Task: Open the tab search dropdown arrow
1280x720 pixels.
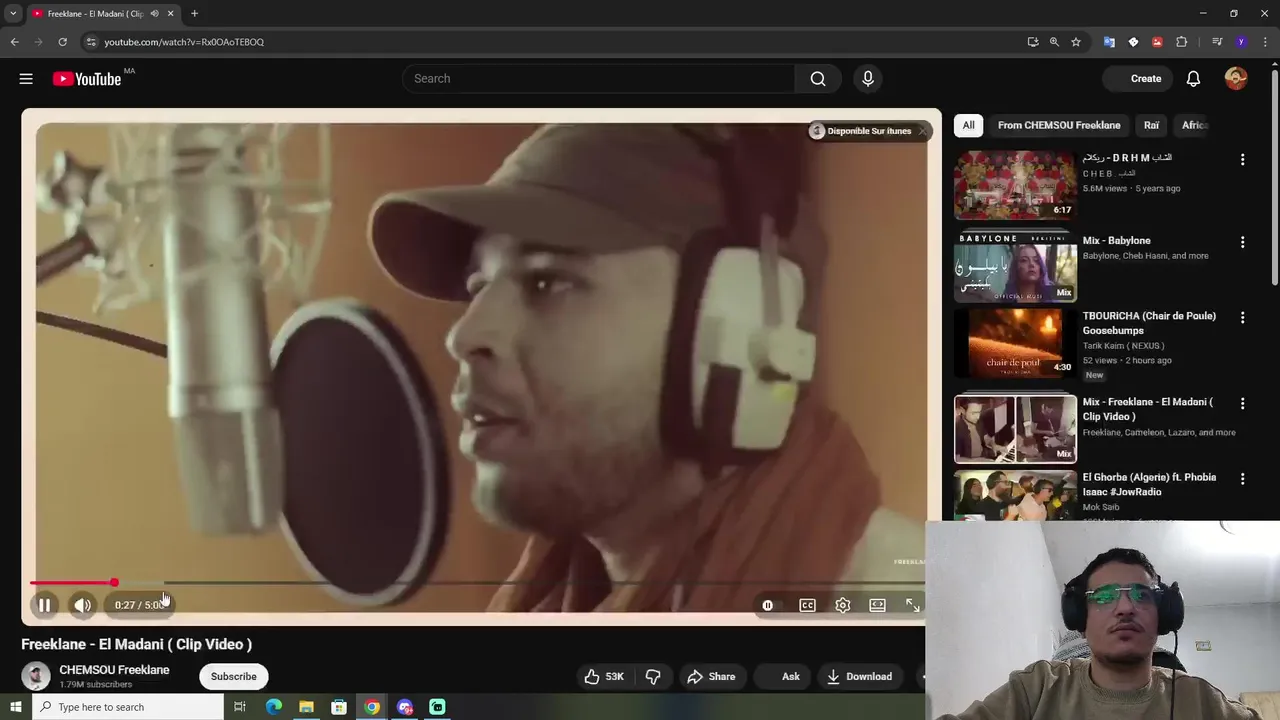Action: [13, 13]
